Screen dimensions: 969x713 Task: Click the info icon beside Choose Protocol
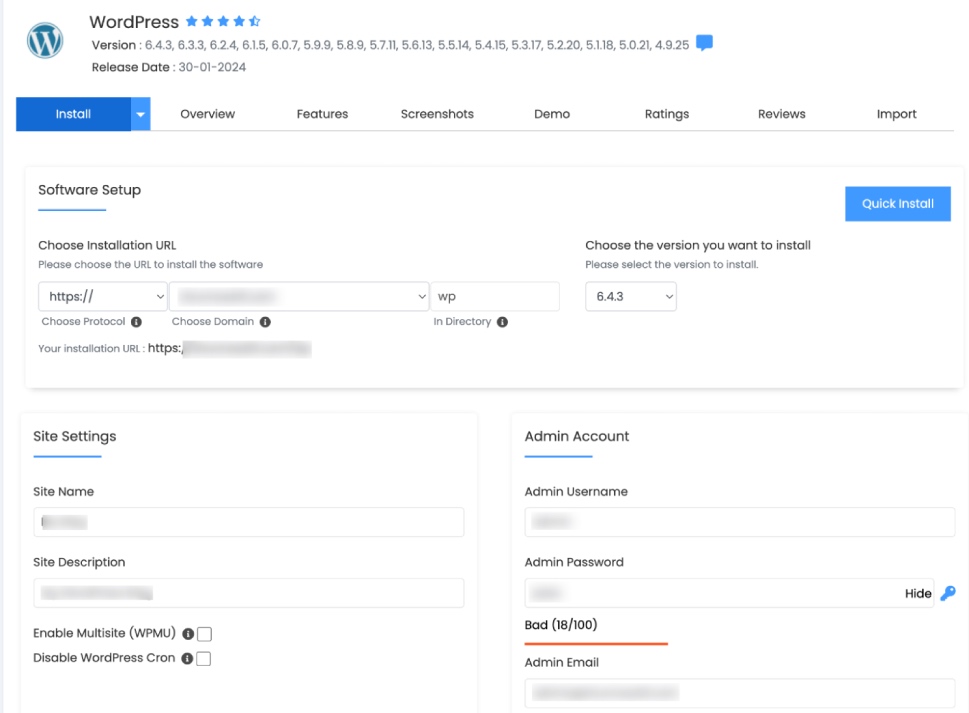click(136, 322)
